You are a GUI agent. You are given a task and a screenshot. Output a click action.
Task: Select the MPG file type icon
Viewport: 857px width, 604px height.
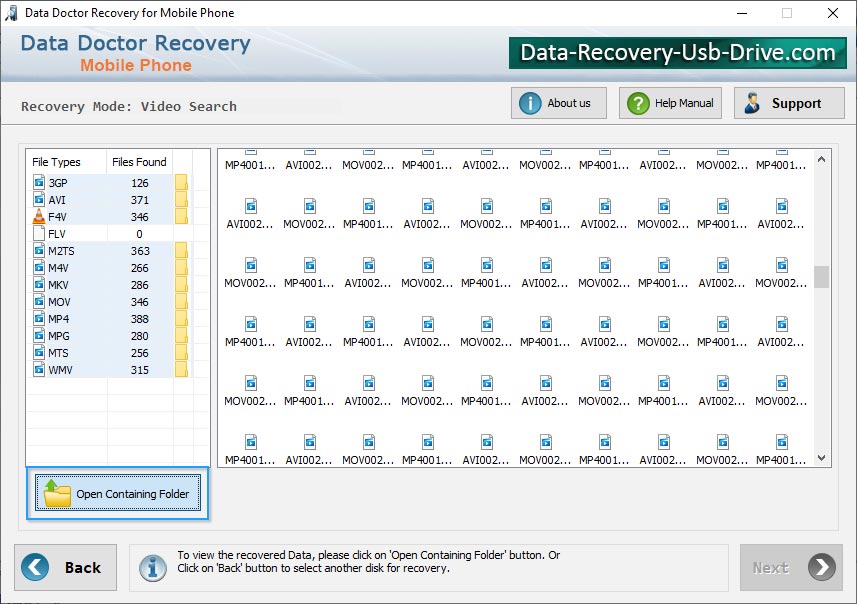pyautogui.click(x=39, y=335)
